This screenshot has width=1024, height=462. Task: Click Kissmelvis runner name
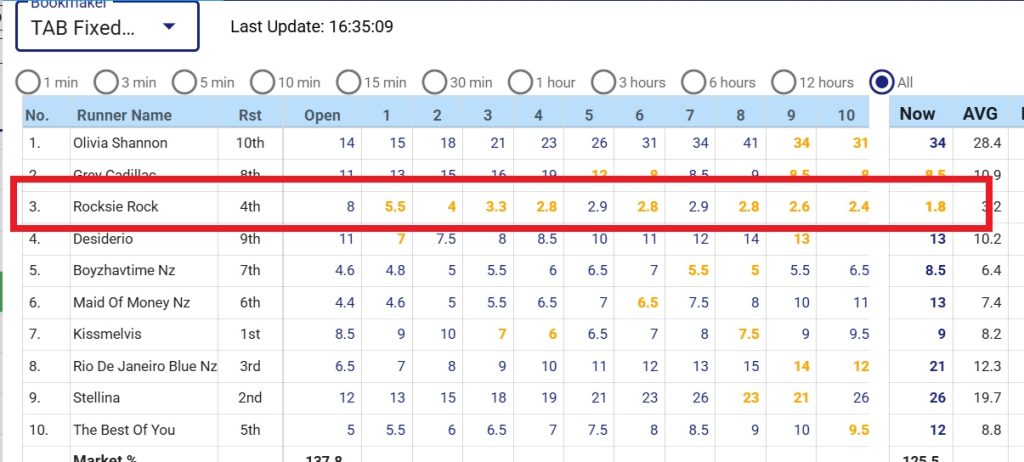pos(106,334)
